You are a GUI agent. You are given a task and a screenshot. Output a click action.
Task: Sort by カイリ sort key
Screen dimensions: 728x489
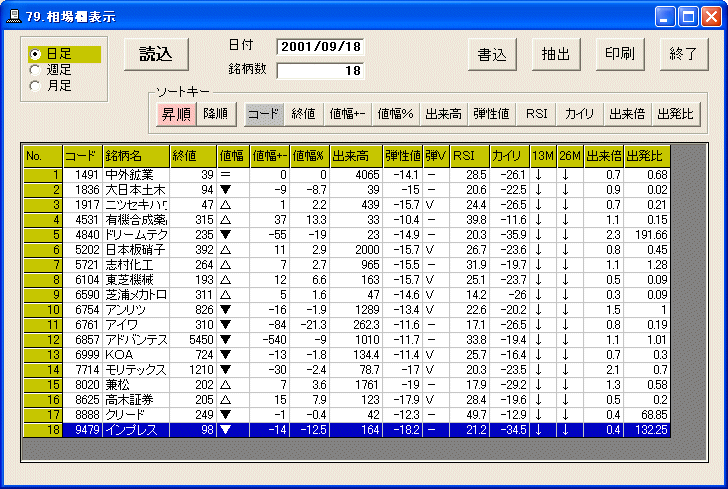(x=579, y=114)
